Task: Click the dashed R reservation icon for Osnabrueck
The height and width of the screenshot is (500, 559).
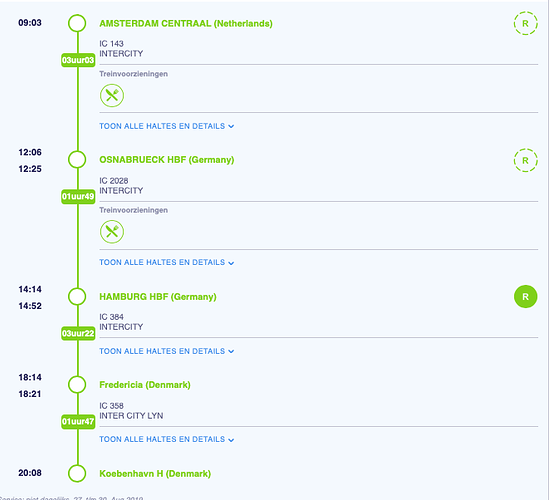Action: pyautogui.click(x=525, y=160)
